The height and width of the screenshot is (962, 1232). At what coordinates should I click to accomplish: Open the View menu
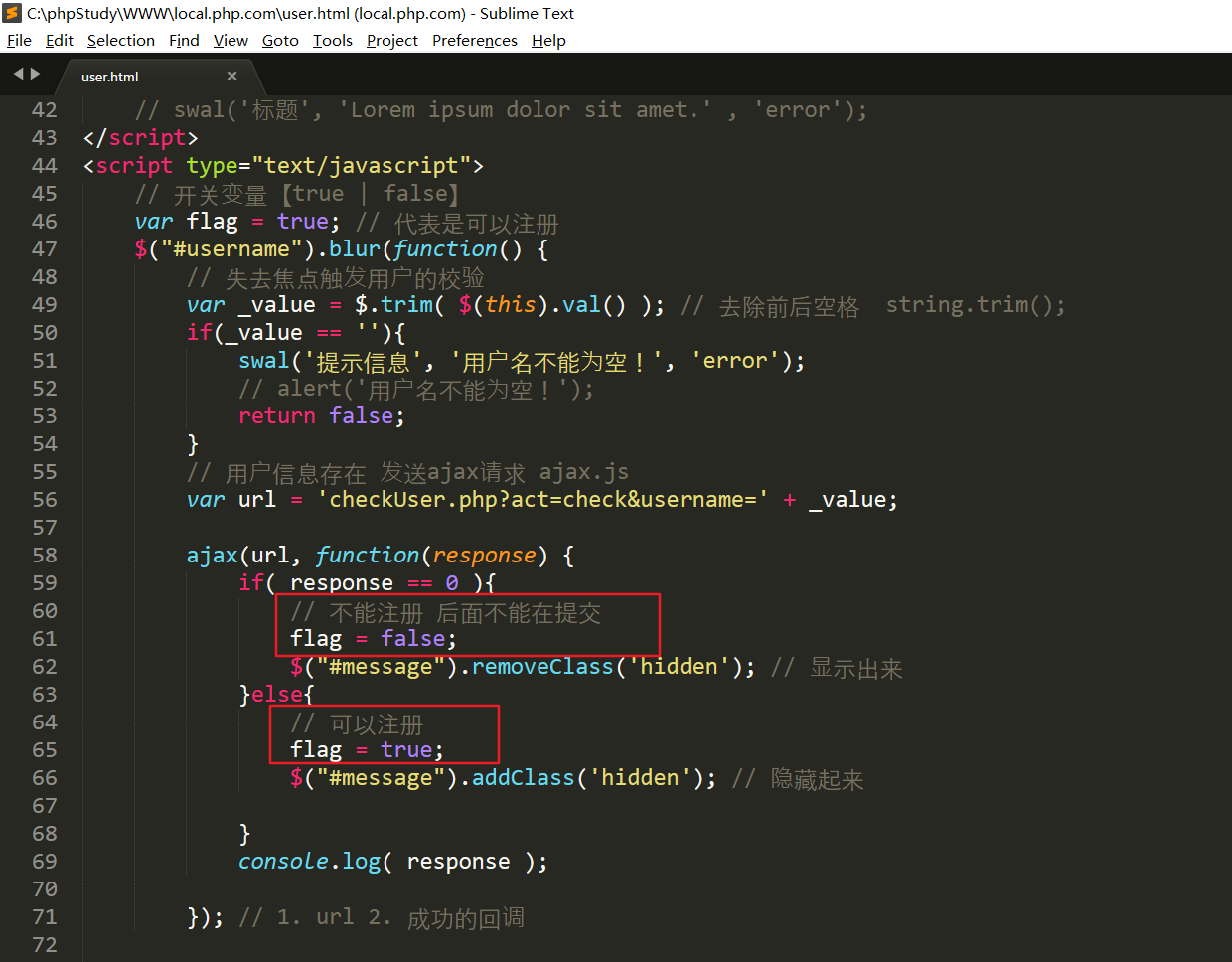click(x=231, y=41)
